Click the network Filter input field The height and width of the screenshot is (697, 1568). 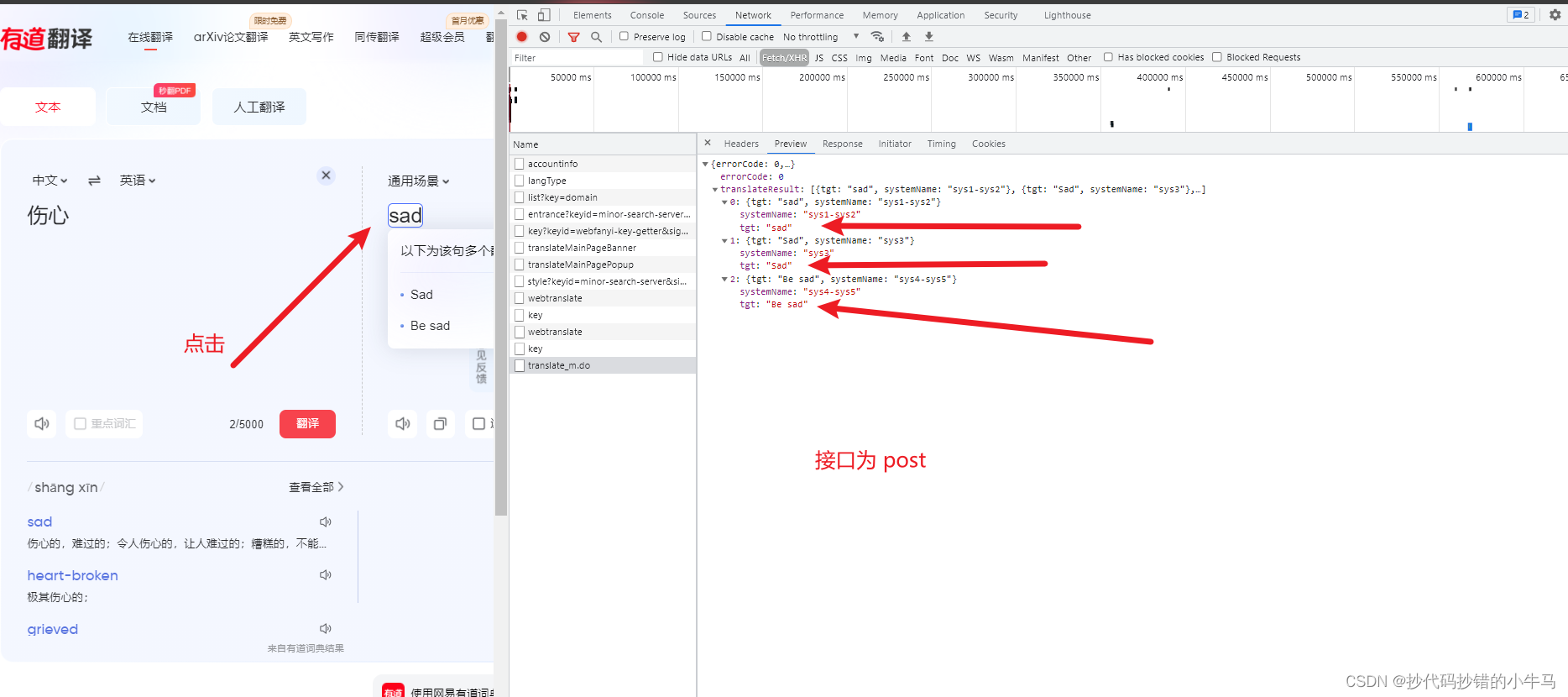[x=578, y=57]
